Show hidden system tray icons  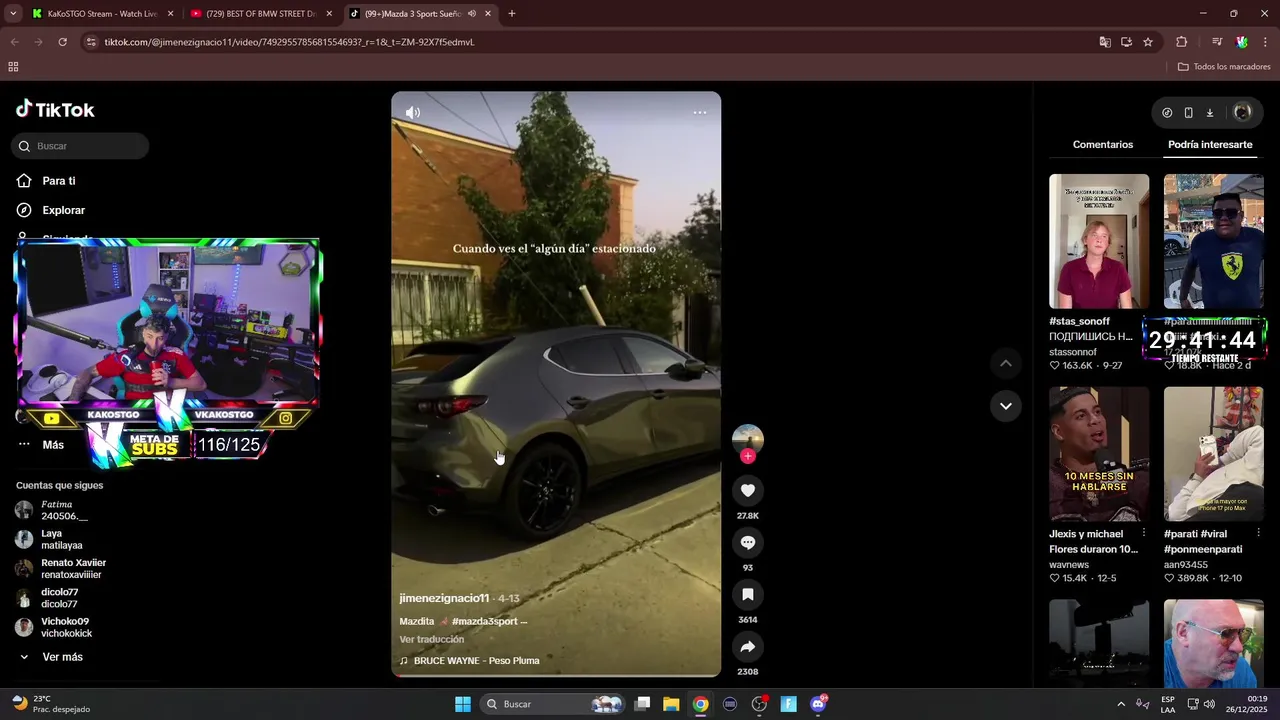tap(1121, 704)
